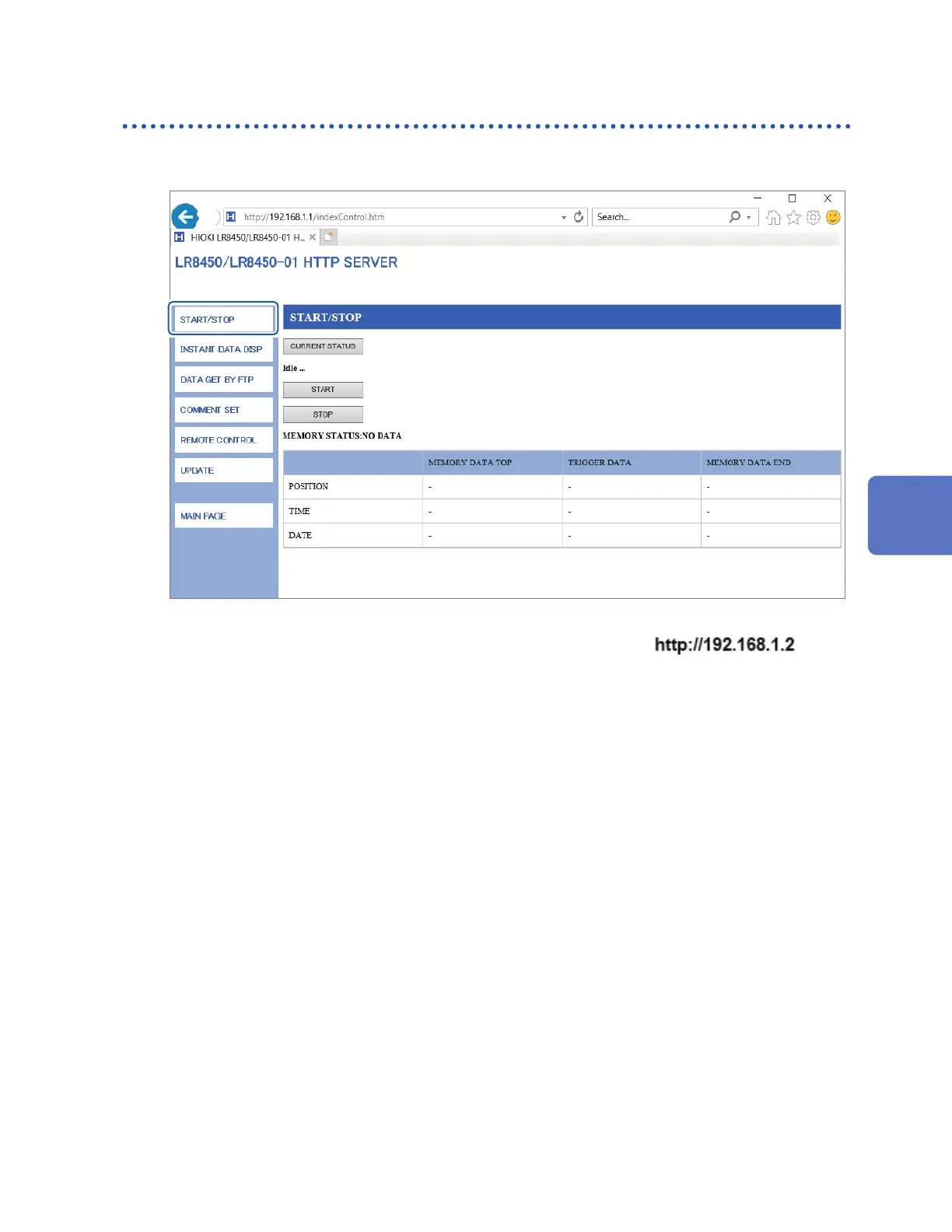The height and width of the screenshot is (1232, 952).
Task: Click the search magnifier icon
Action: coord(734,217)
